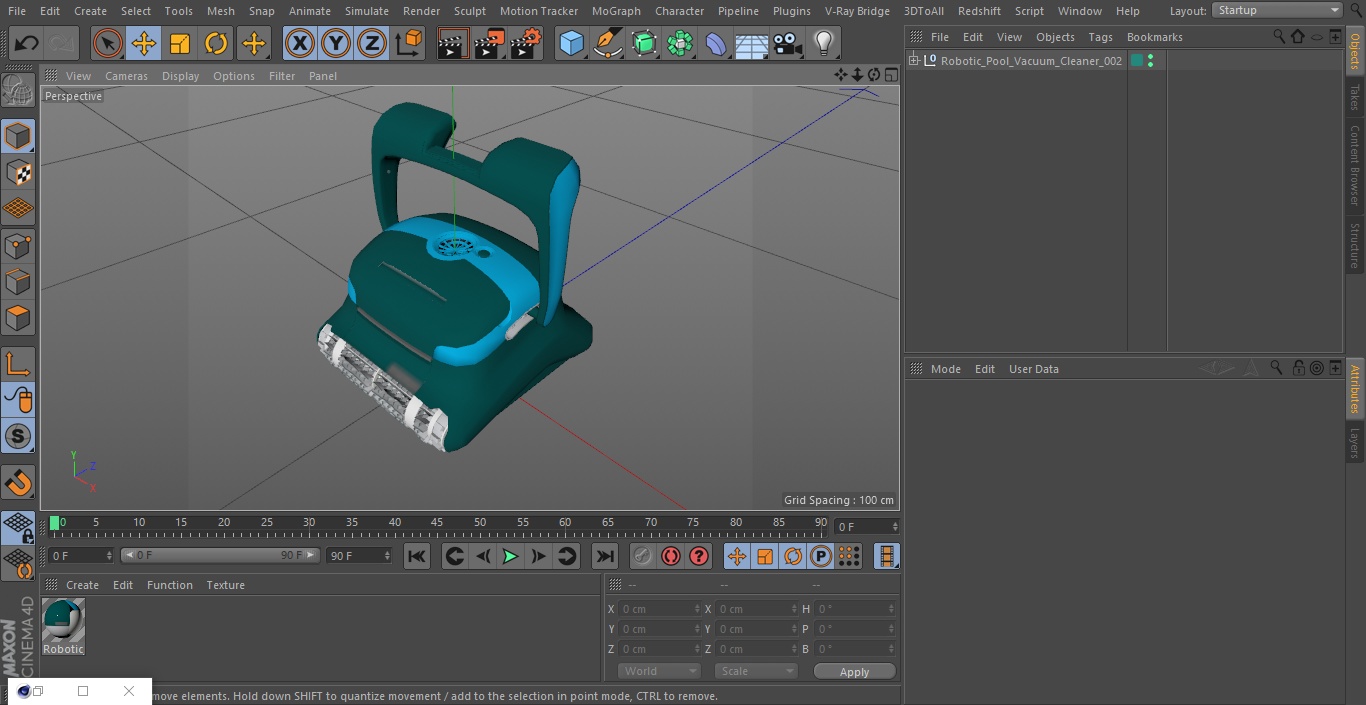Switch to Layers side tab
Image resolution: width=1366 pixels, height=705 pixels.
[x=1355, y=443]
